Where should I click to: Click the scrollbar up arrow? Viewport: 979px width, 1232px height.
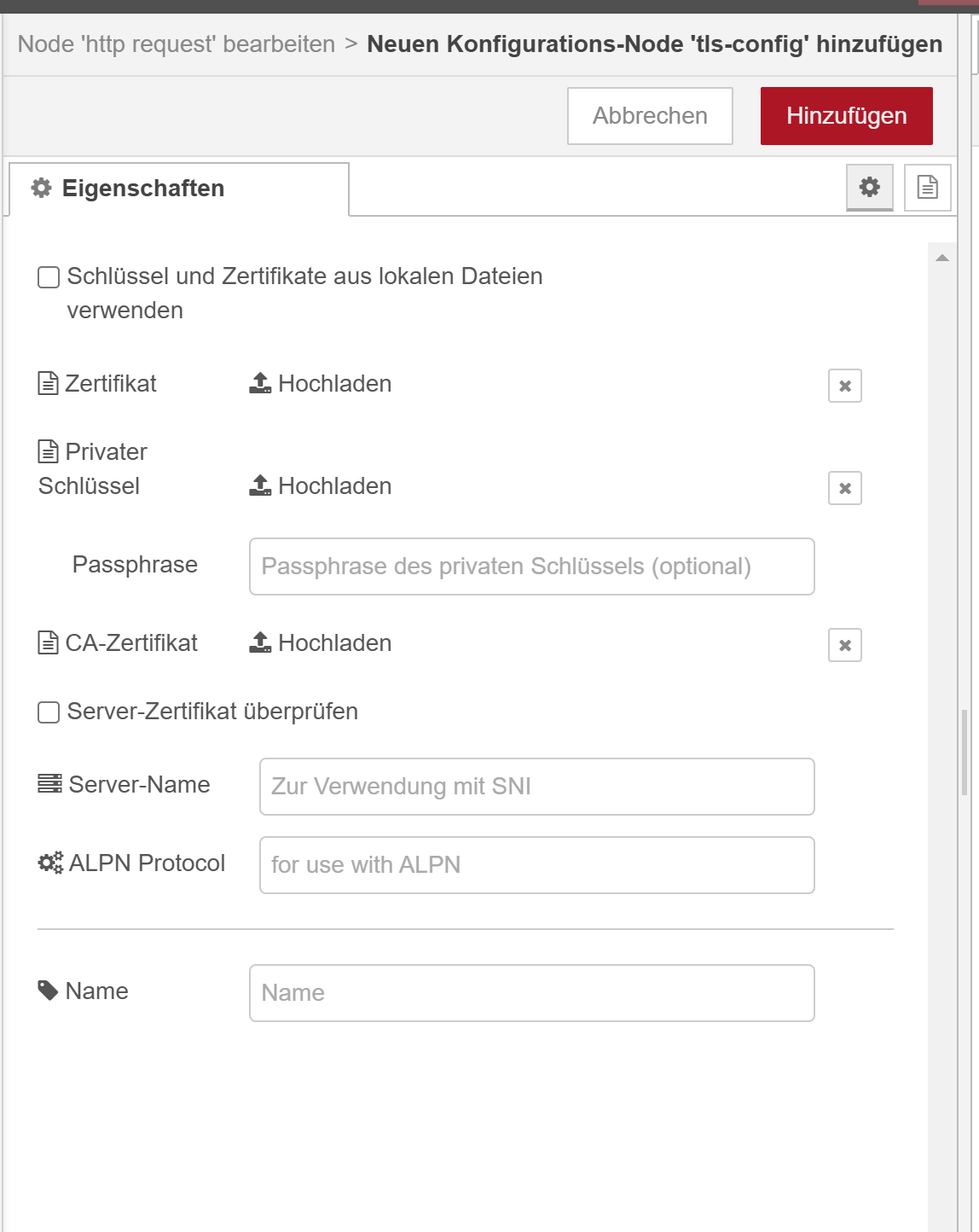point(942,258)
